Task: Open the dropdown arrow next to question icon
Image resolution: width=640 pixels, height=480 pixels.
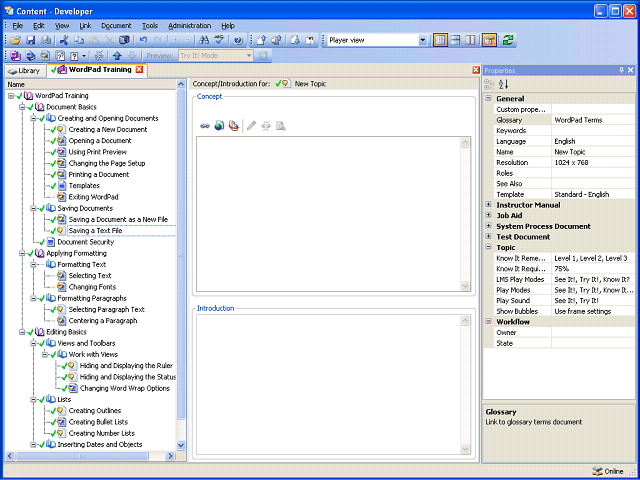Action: click(84, 56)
